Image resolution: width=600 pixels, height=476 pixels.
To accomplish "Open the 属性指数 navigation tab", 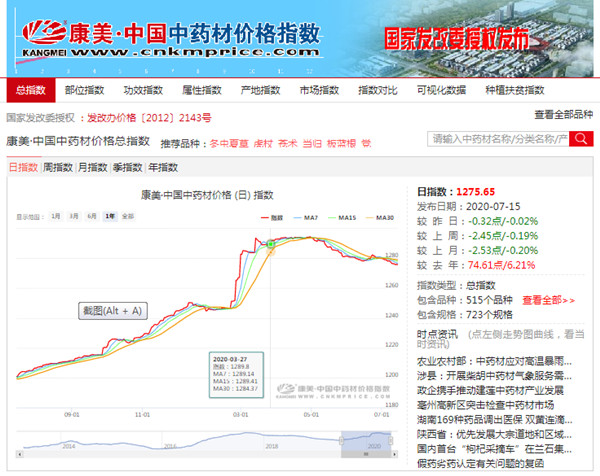I will tap(202, 90).
